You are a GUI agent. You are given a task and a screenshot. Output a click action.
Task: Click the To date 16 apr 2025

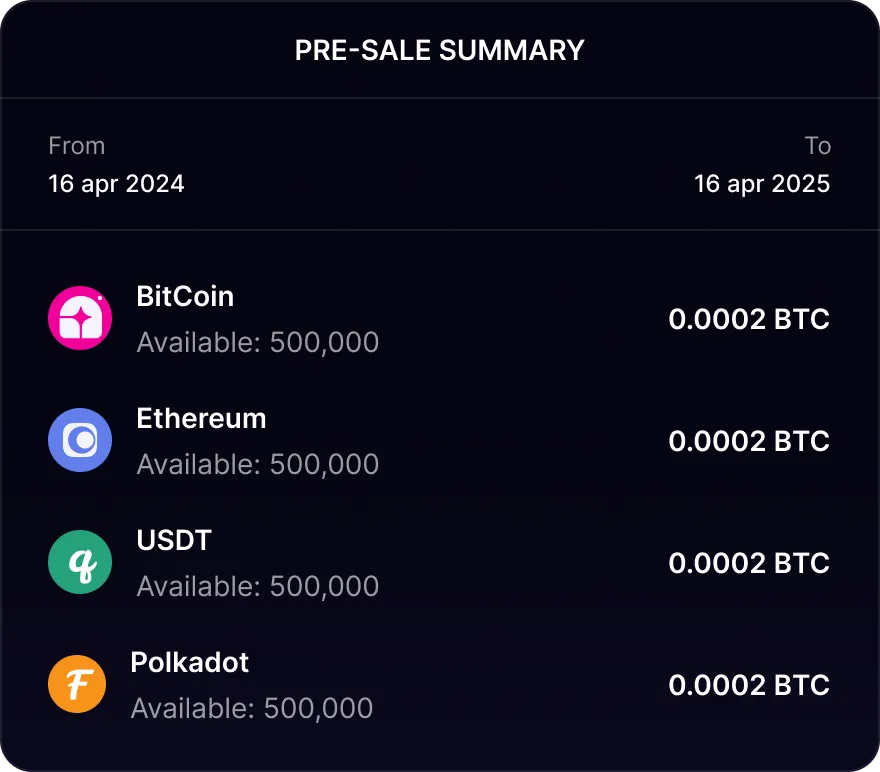coord(762,183)
